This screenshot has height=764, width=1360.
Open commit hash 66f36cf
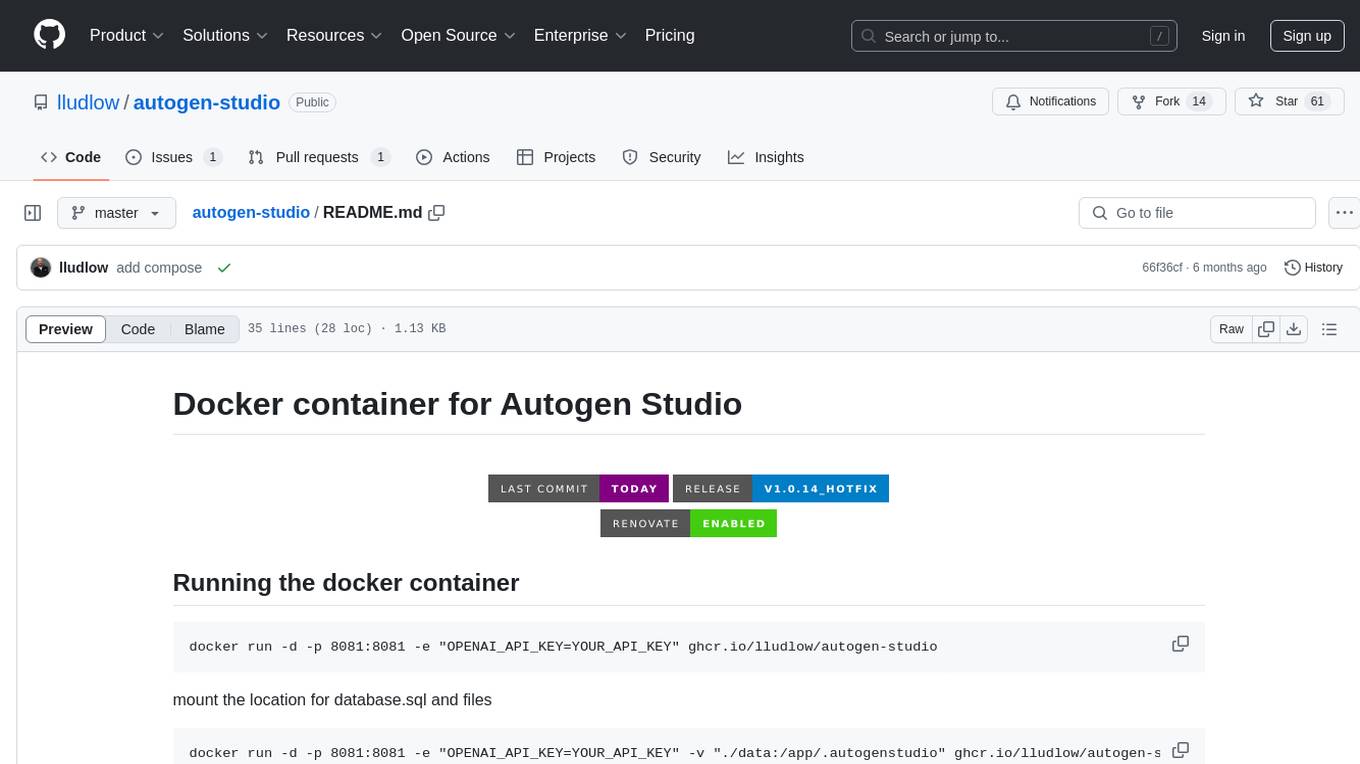(x=1162, y=268)
